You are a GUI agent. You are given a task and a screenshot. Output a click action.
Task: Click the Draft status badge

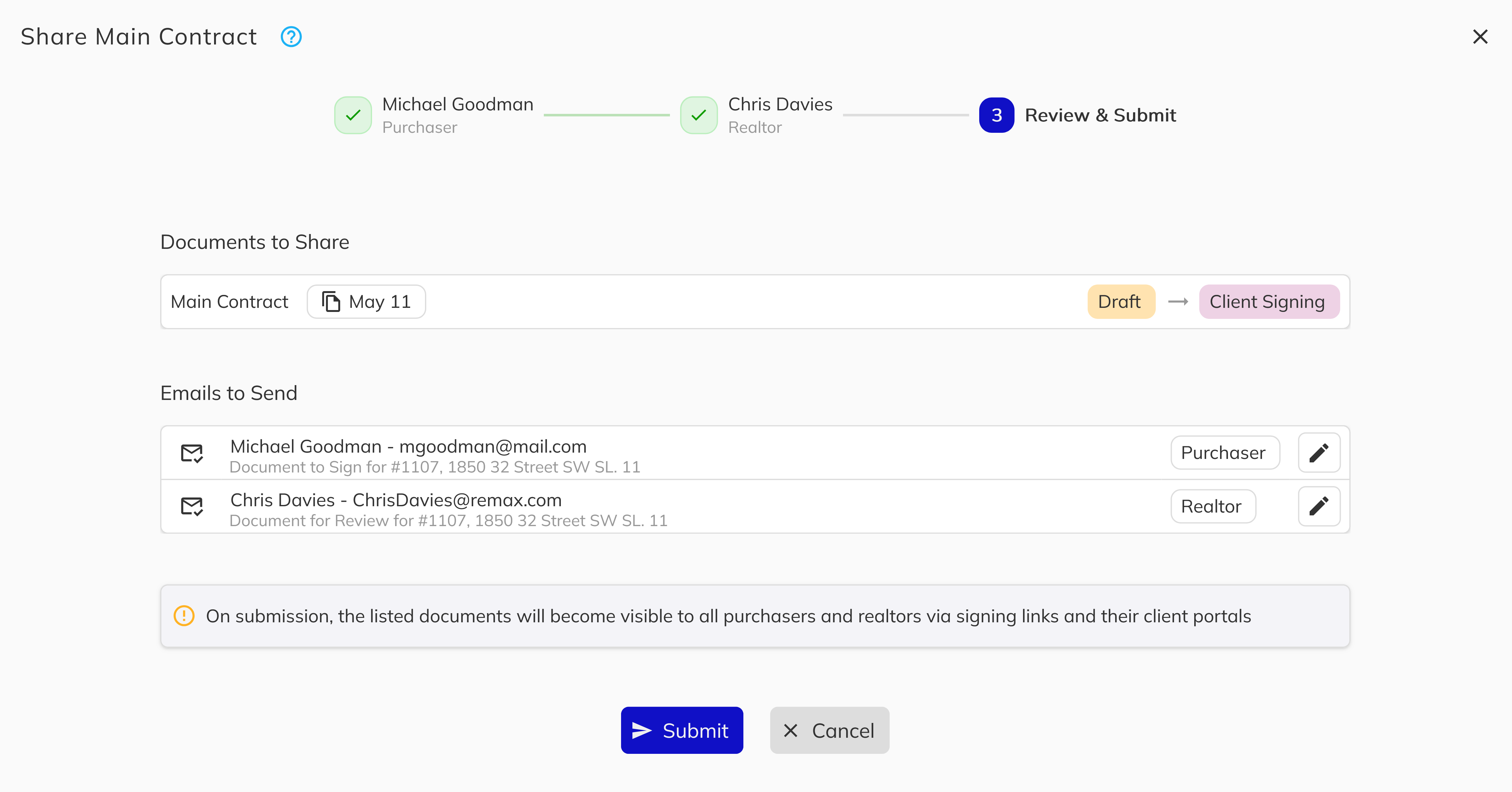click(x=1121, y=302)
